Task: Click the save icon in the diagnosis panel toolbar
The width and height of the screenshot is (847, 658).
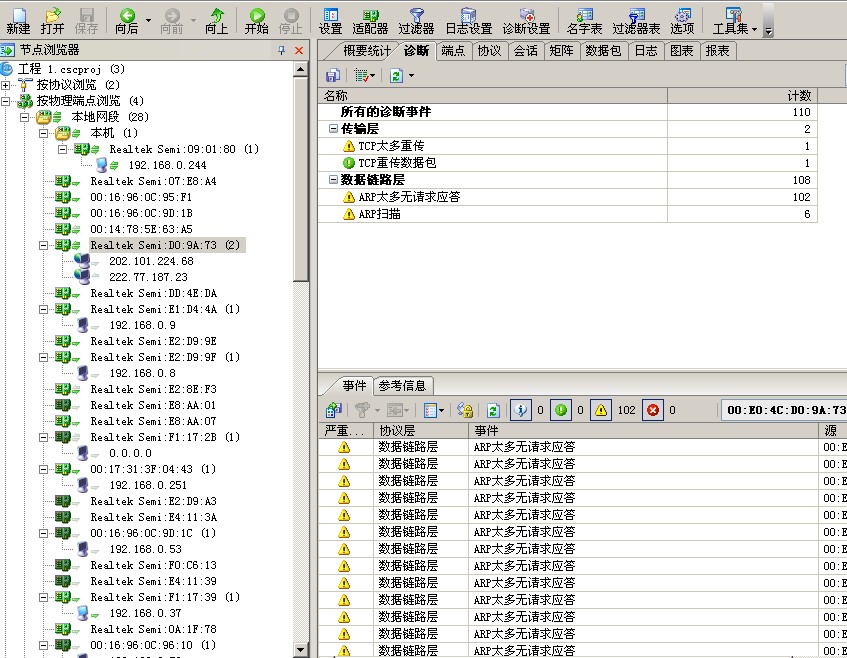Action: point(333,75)
